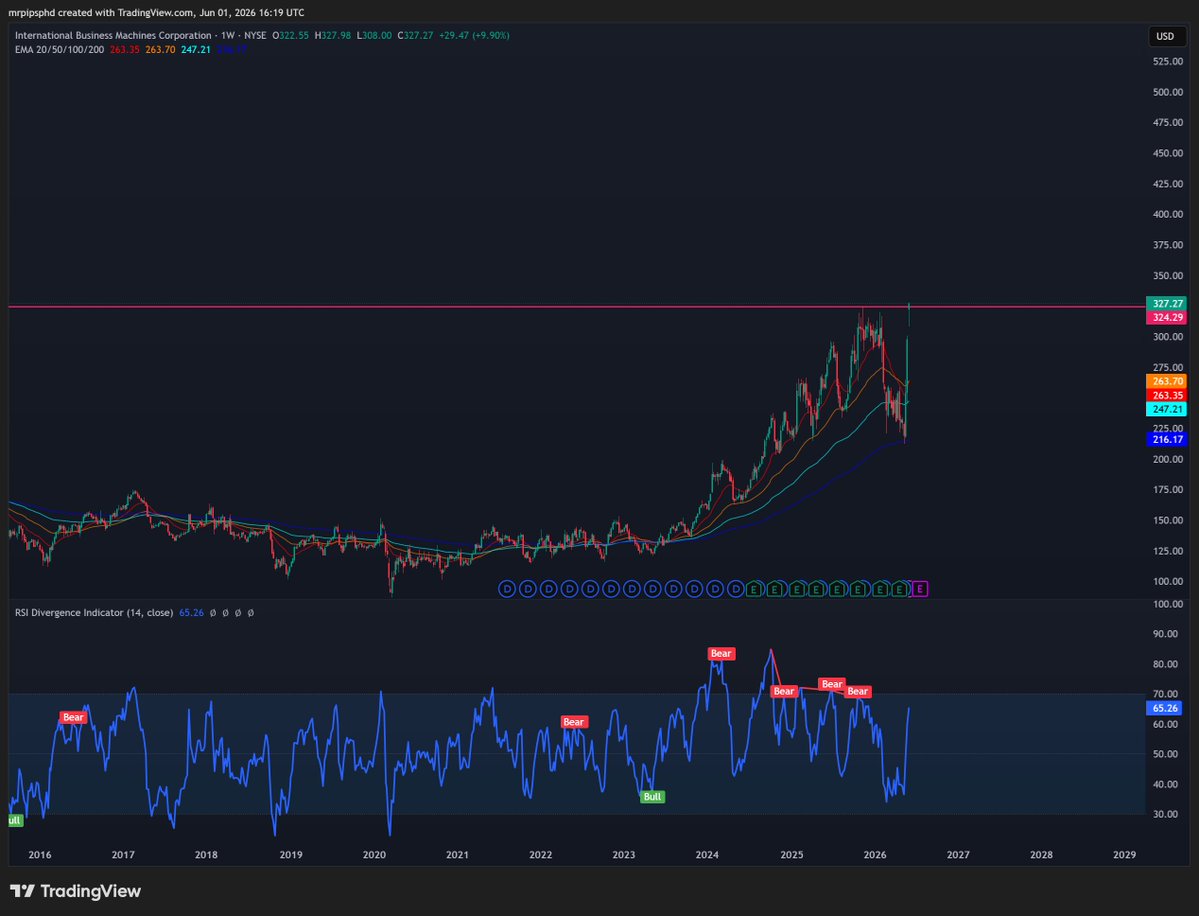Click the first green earnings E marker
Screen dimensions: 1199x916
click(754, 589)
